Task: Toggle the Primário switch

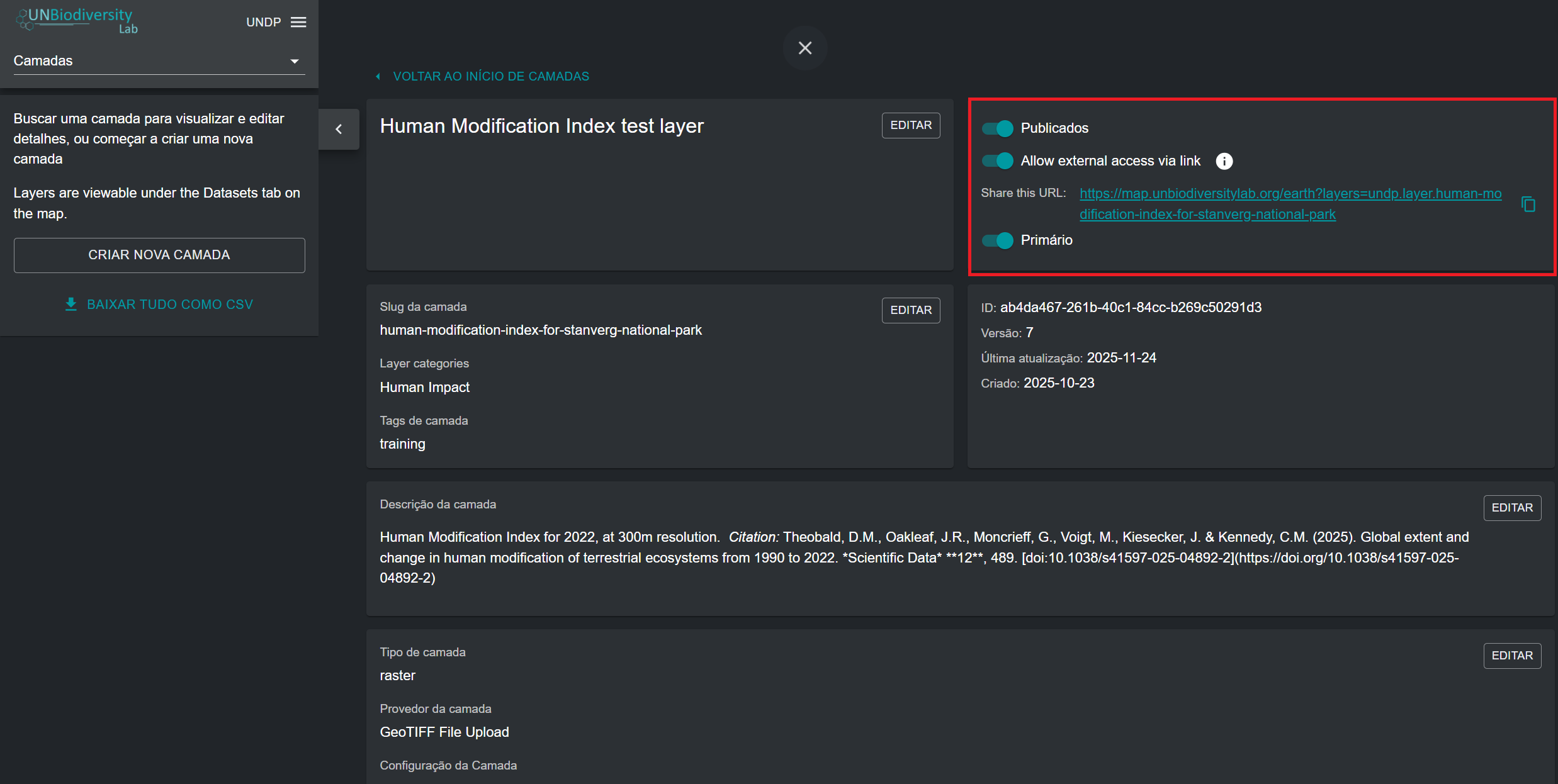Action: (x=998, y=240)
